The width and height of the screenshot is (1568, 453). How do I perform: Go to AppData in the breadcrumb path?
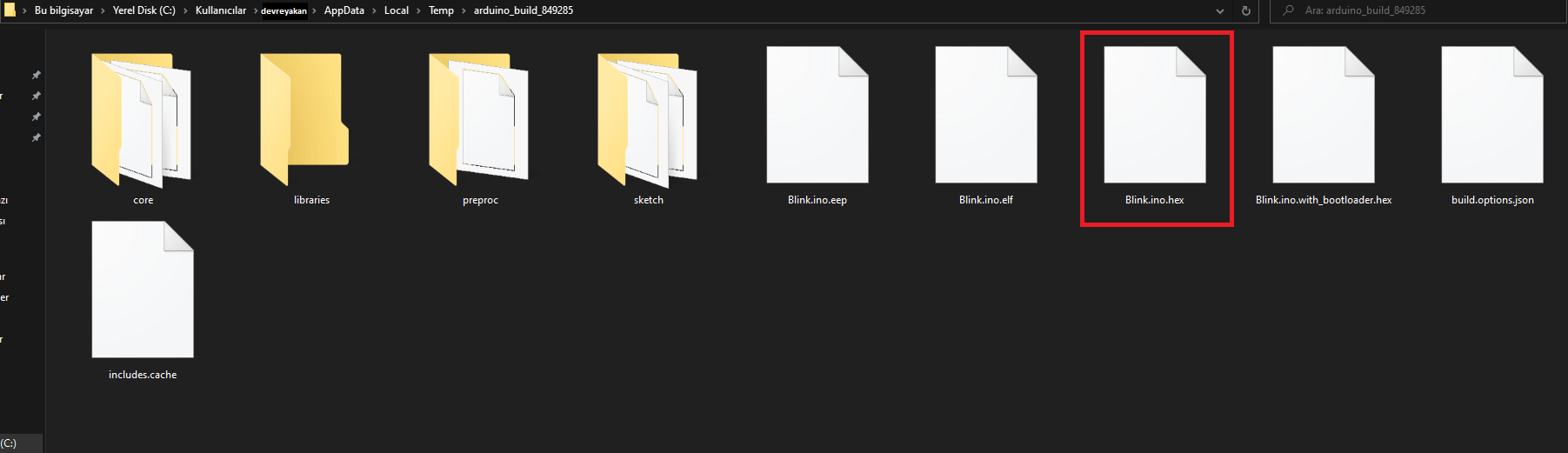click(344, 10)
